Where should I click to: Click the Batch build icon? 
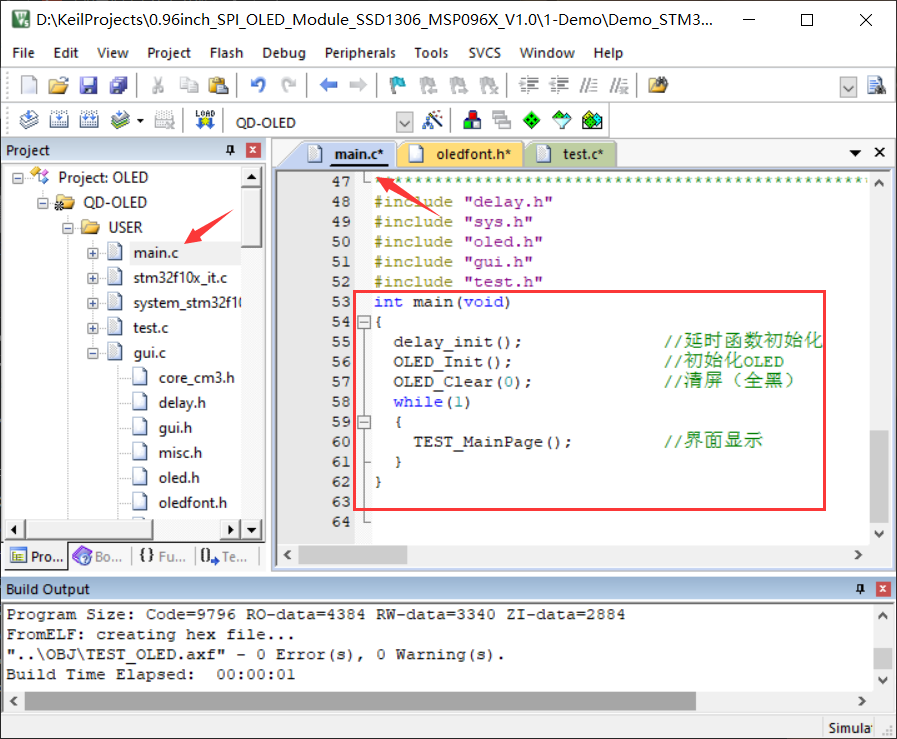(x=121, y=120)
